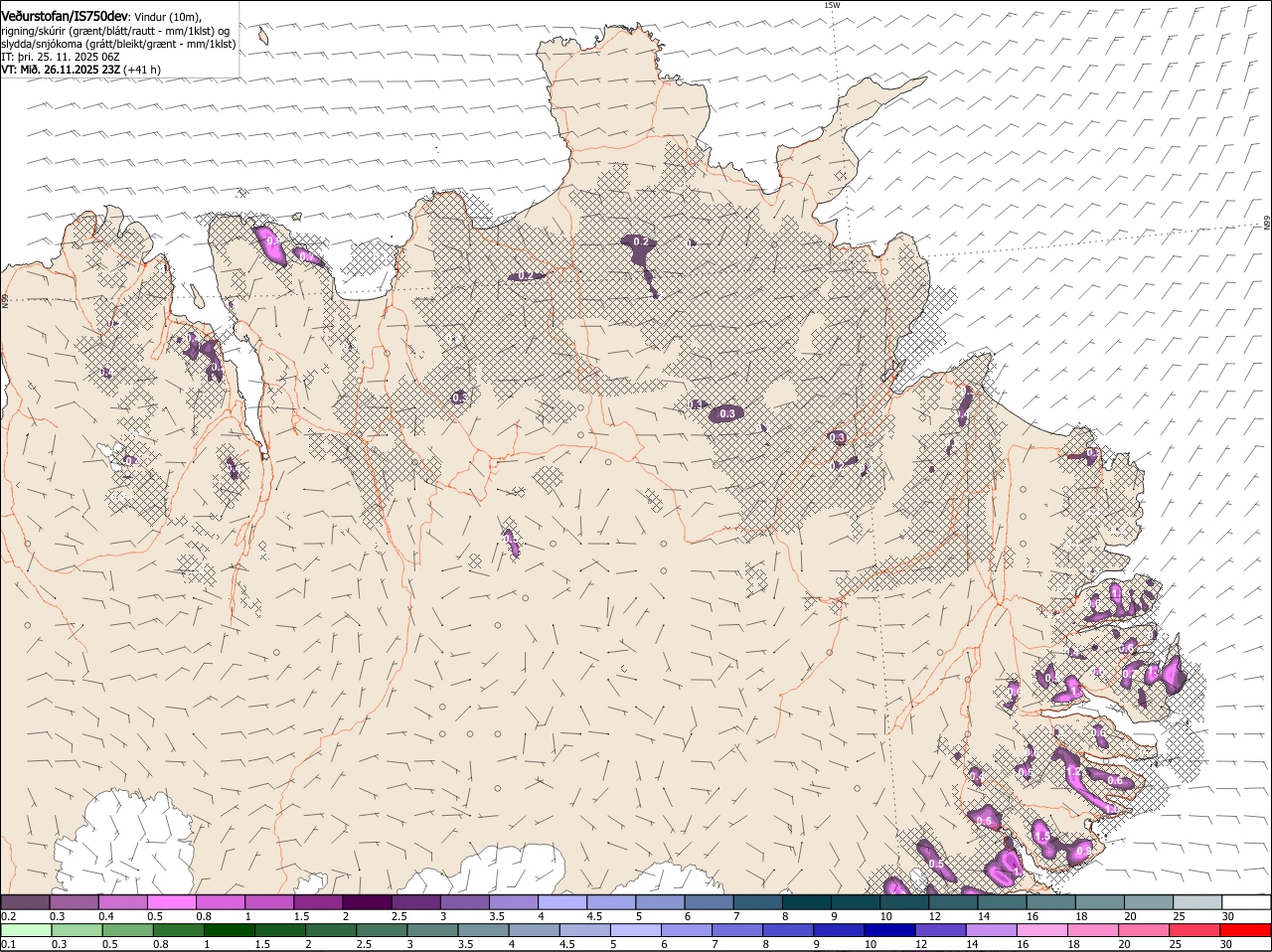
Task: Select the dark mauve 0.2 swatch in snow scale
Action: pos(25,901)
